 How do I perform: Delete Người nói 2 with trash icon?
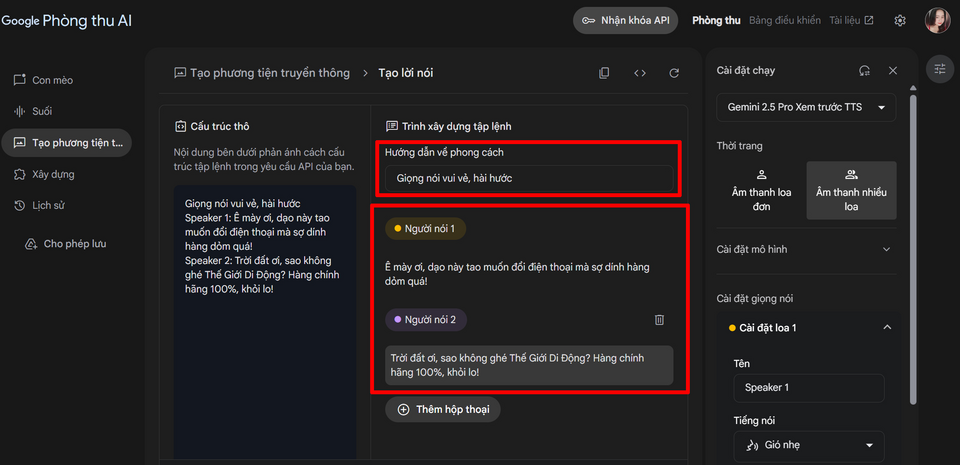[659, 320]
